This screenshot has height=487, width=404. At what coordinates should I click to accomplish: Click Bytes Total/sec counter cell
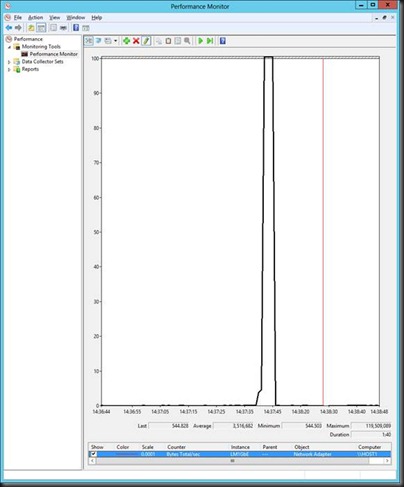click(183, 454)
